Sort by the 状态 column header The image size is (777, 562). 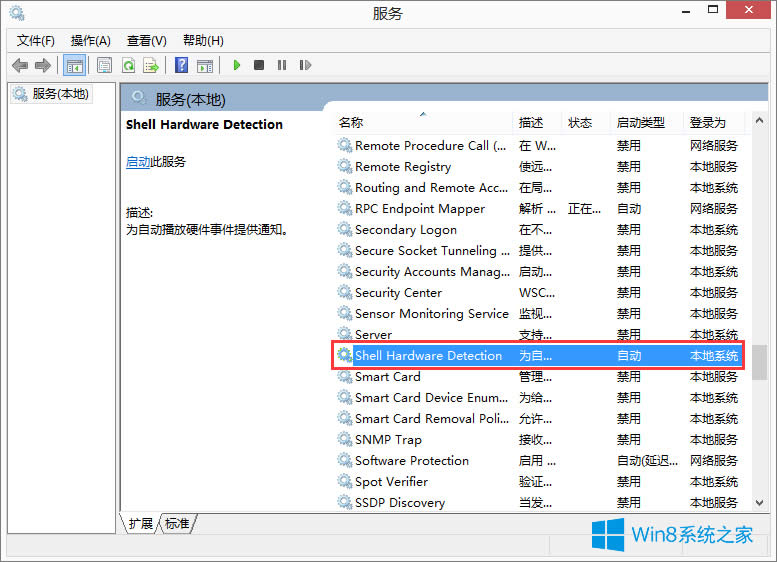point(580,122)
